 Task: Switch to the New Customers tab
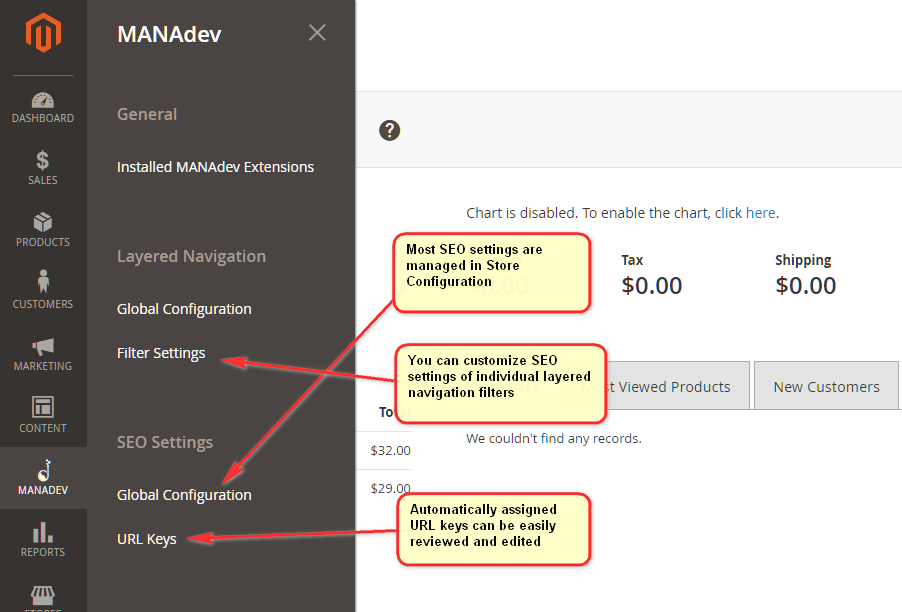click(x=826, y=385)
